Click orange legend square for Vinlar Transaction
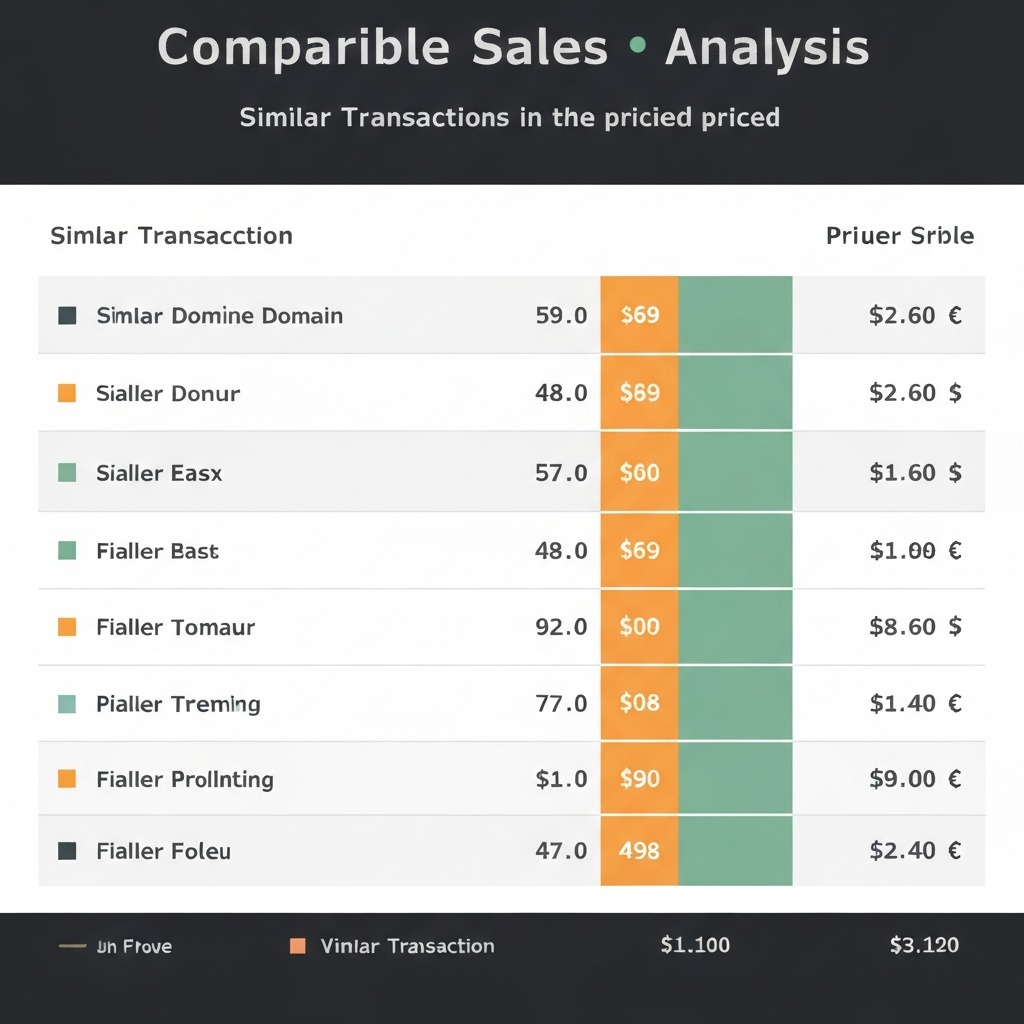Screen dimensions: 1024x1024 tap(297, 946)
